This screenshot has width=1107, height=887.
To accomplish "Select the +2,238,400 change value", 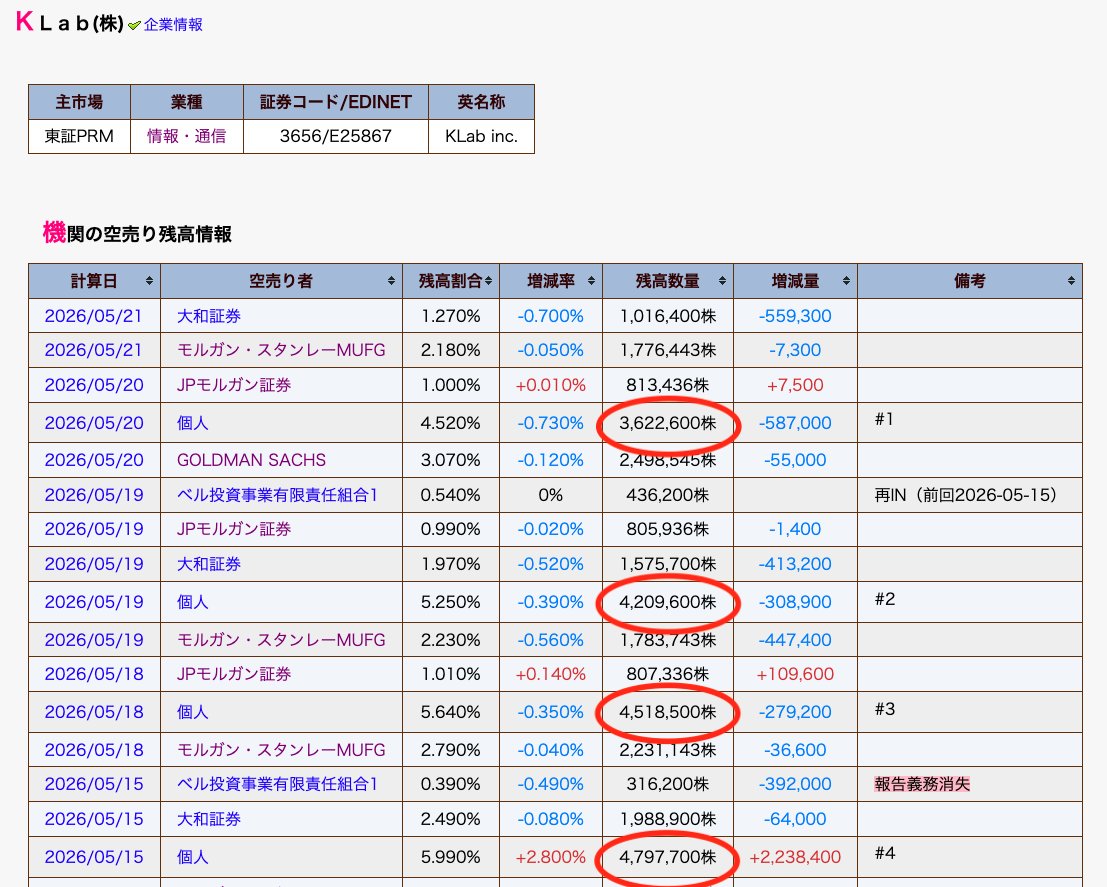I will (795, 857).
